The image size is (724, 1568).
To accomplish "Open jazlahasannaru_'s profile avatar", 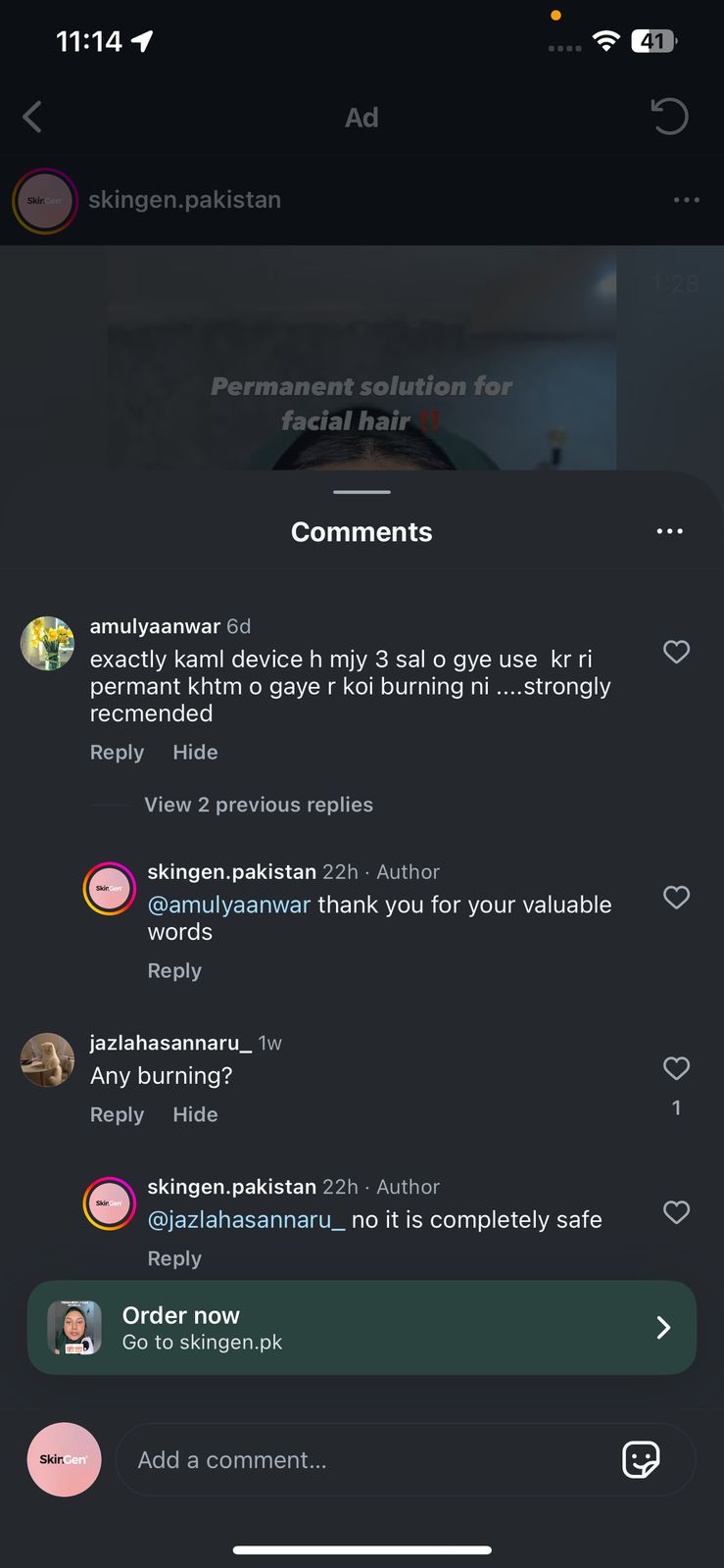I will [x=47, y=1059].
